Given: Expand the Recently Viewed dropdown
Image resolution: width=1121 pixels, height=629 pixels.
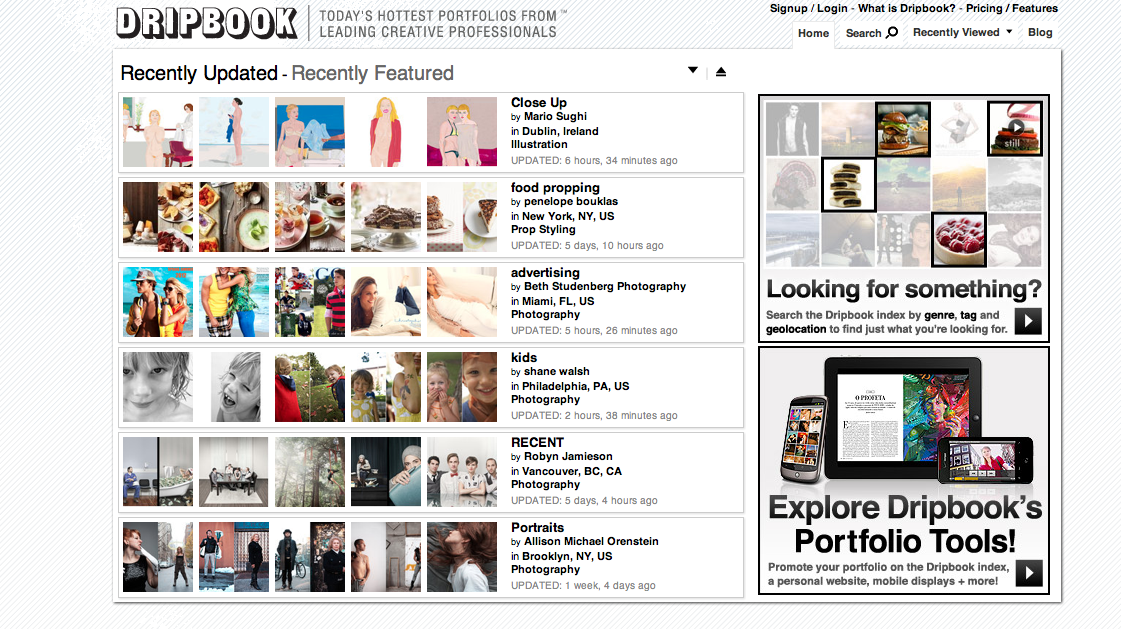Looking at the screenshot, I should point(962,32).
